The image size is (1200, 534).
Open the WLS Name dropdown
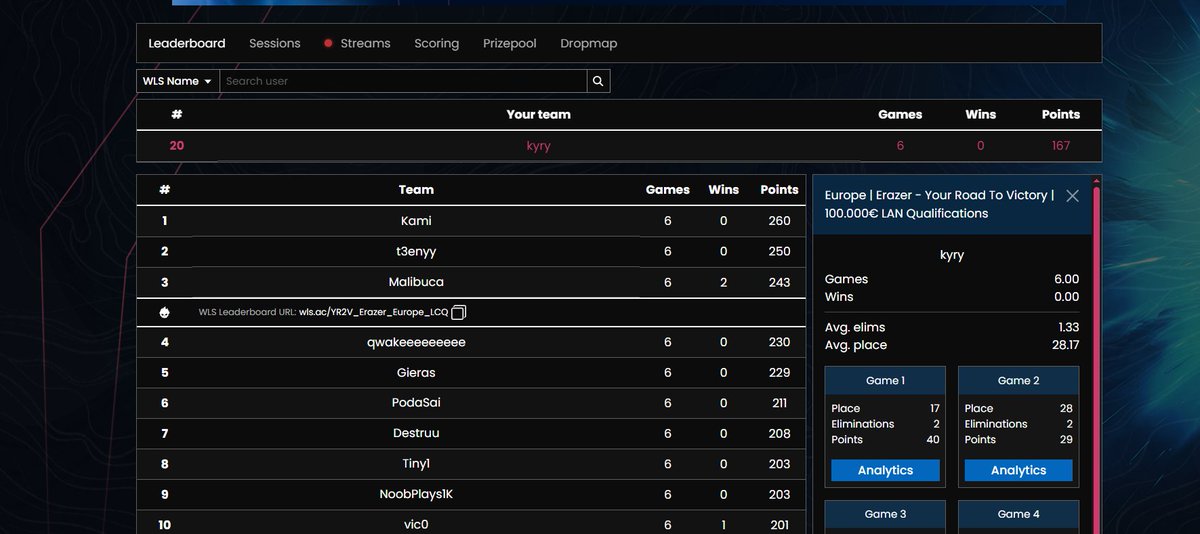point(178,81)
